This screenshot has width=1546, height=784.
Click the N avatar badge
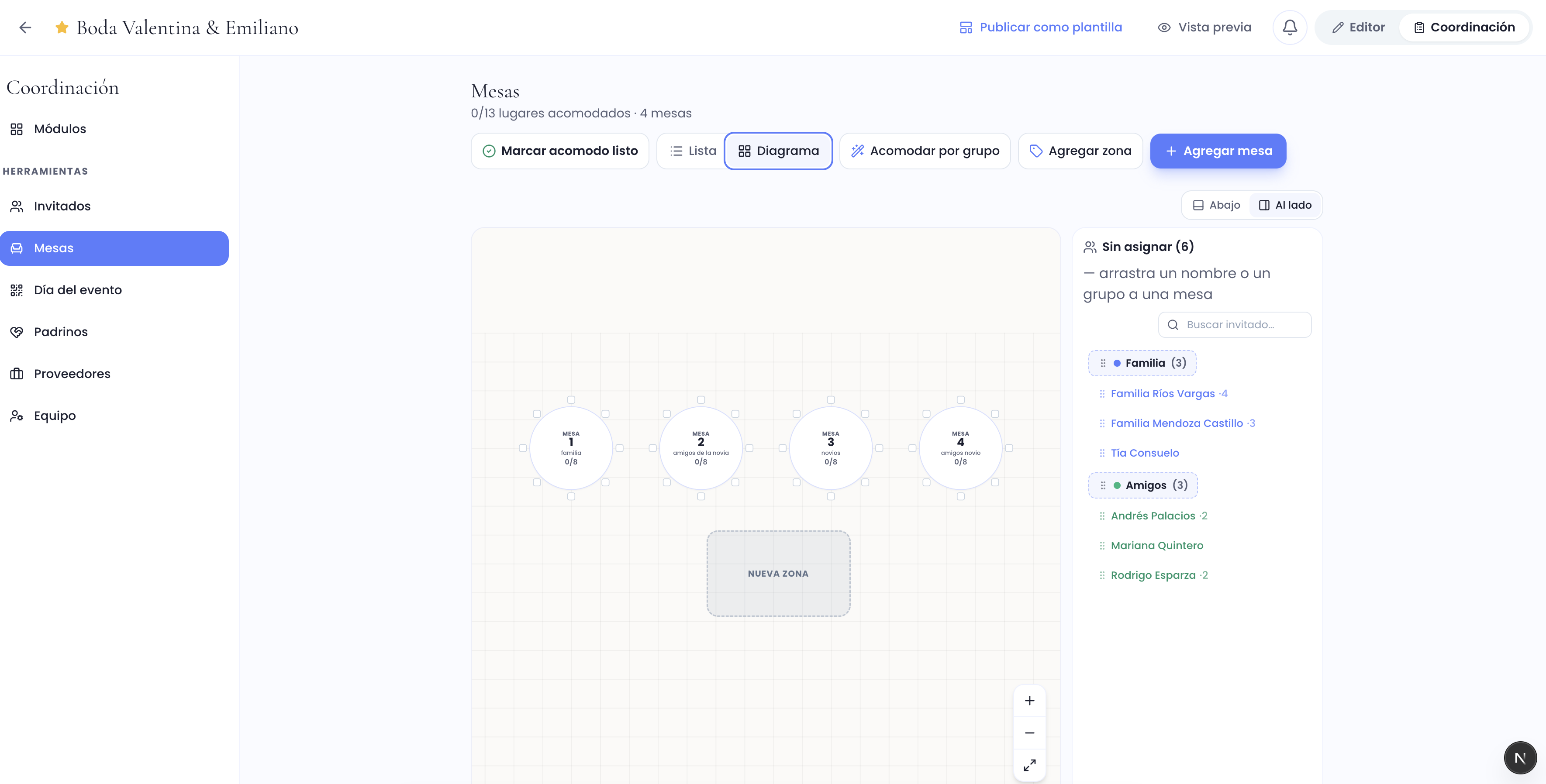click(1520, 758)
